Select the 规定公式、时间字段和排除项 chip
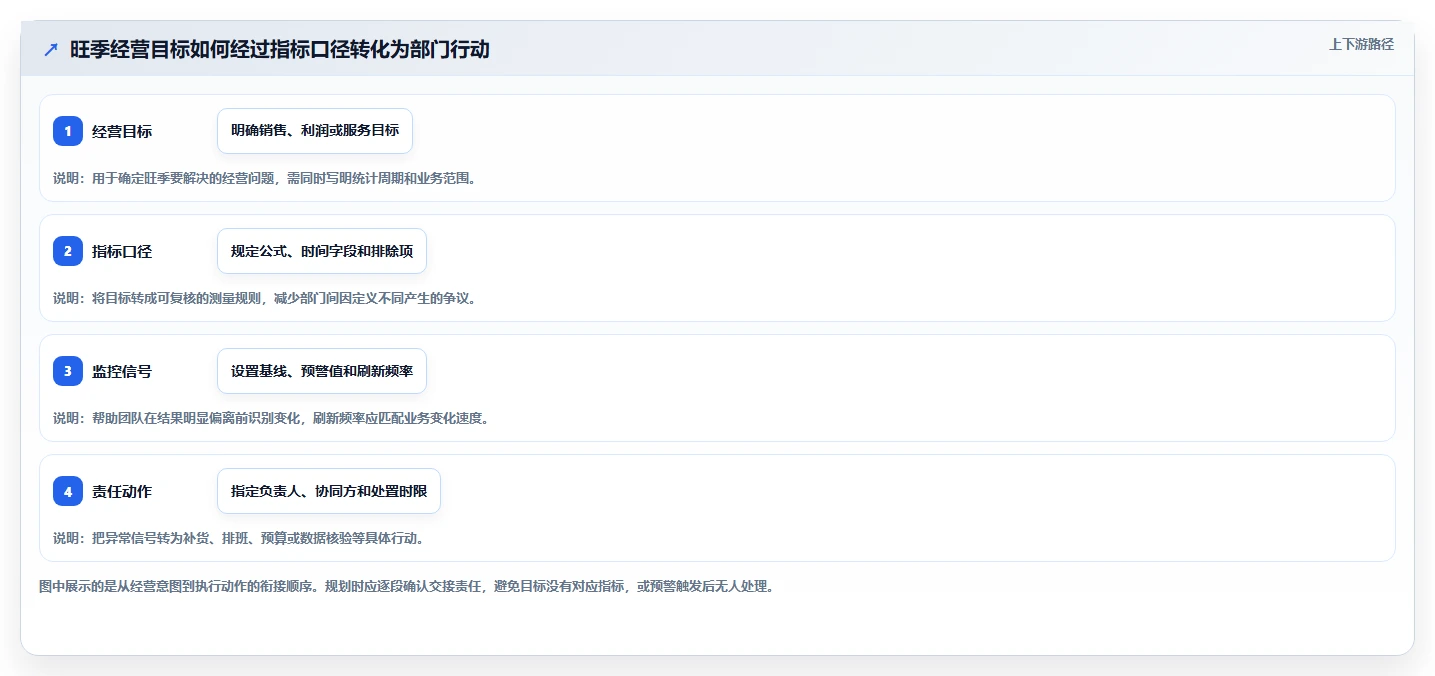Screen dimensions: 1435x676 tap(322, 251)
